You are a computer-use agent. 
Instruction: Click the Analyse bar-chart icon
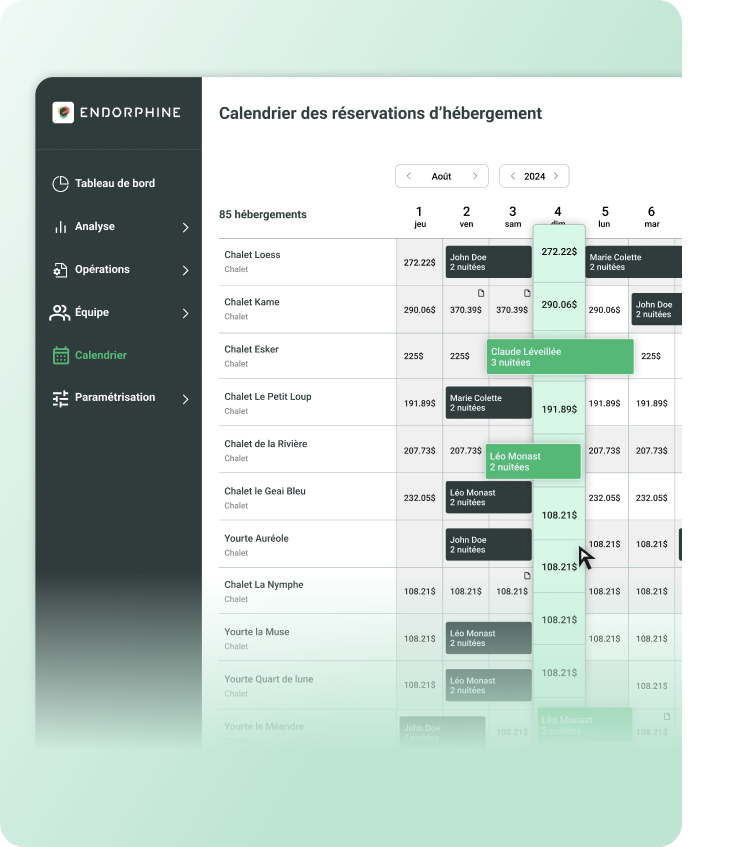click(60, 227)
